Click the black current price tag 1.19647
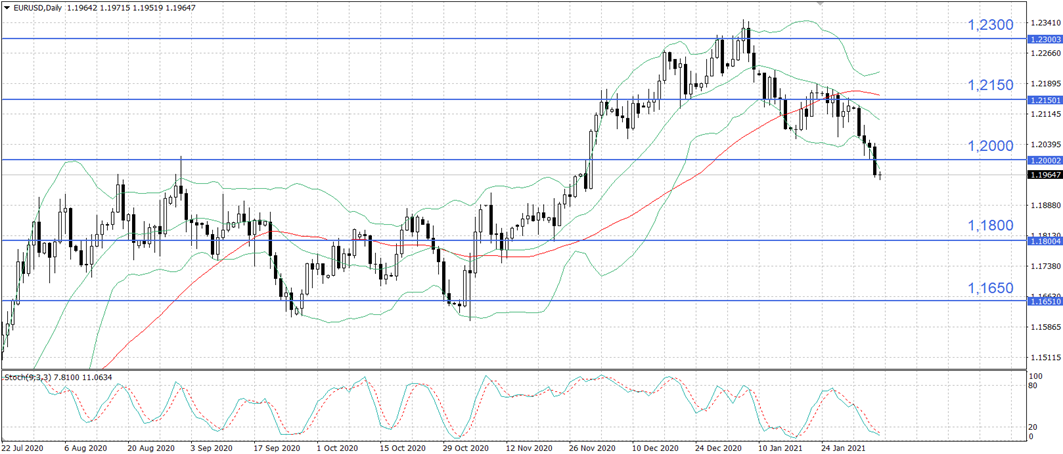Screen dimensions: 1063x454 pyautogui.click(x=1044, y=175)
